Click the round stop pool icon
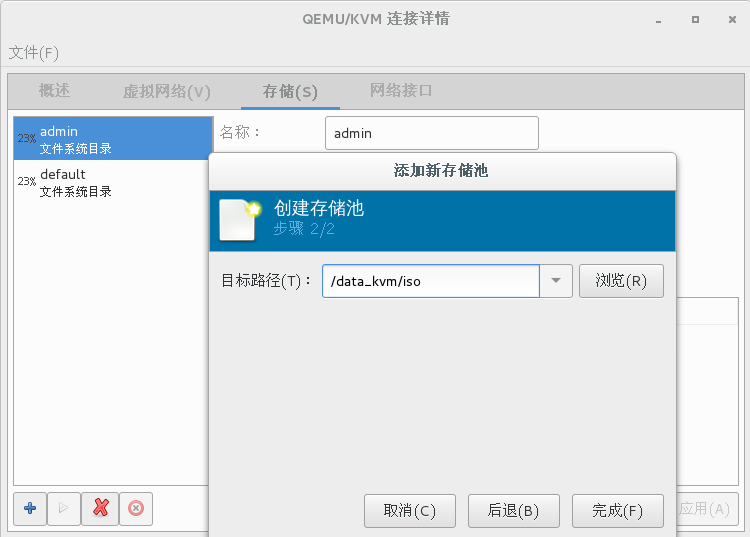This screenshot has height=537, width=750. pyautogui.click(x=136, y=508)
